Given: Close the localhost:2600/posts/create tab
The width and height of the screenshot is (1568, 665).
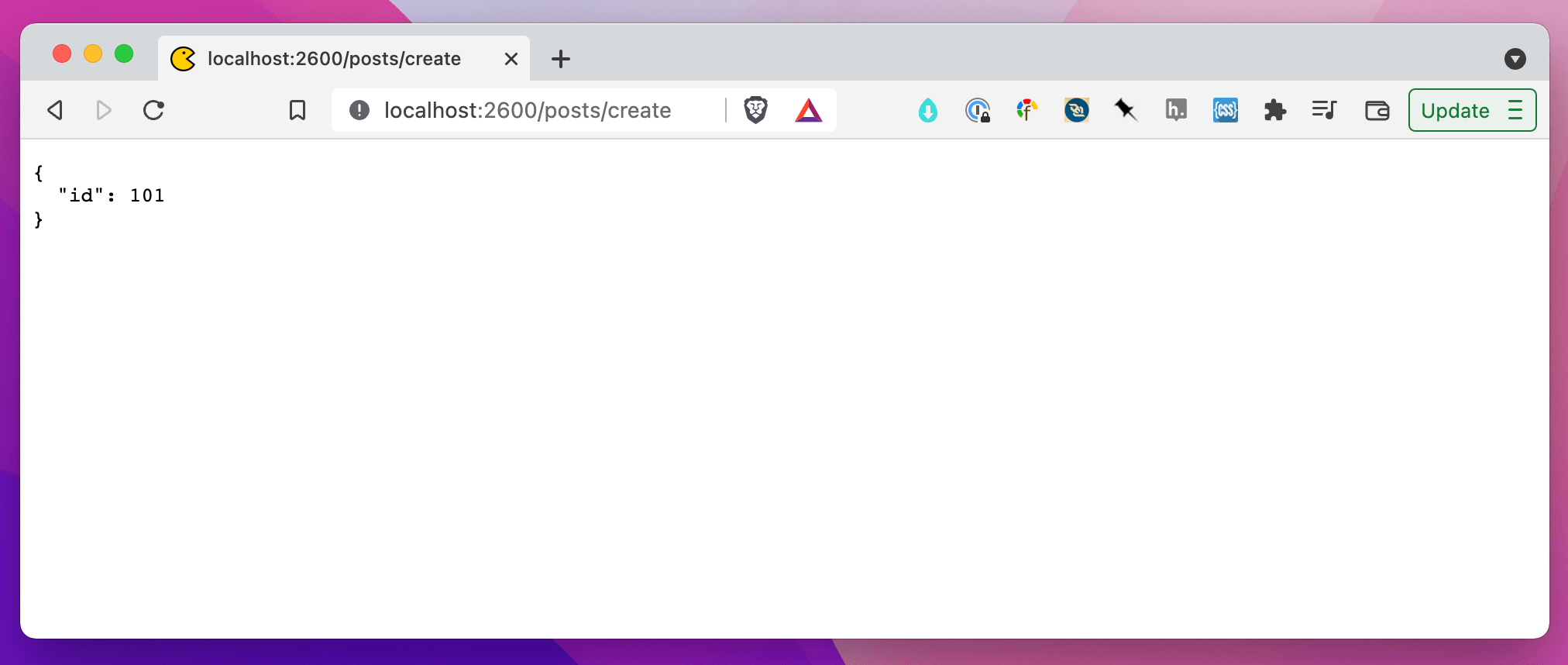Looking at the screenshot, I should click(511, 59).
